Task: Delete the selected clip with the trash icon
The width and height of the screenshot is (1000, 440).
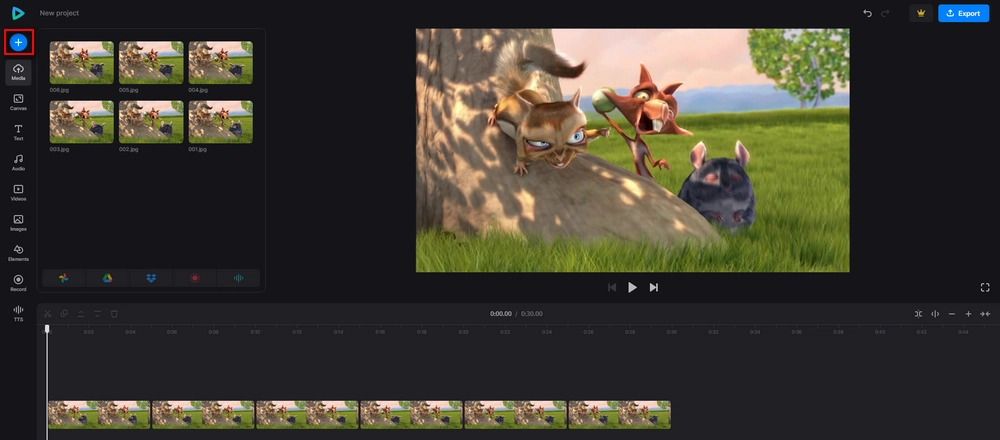Action: (114, 314)
